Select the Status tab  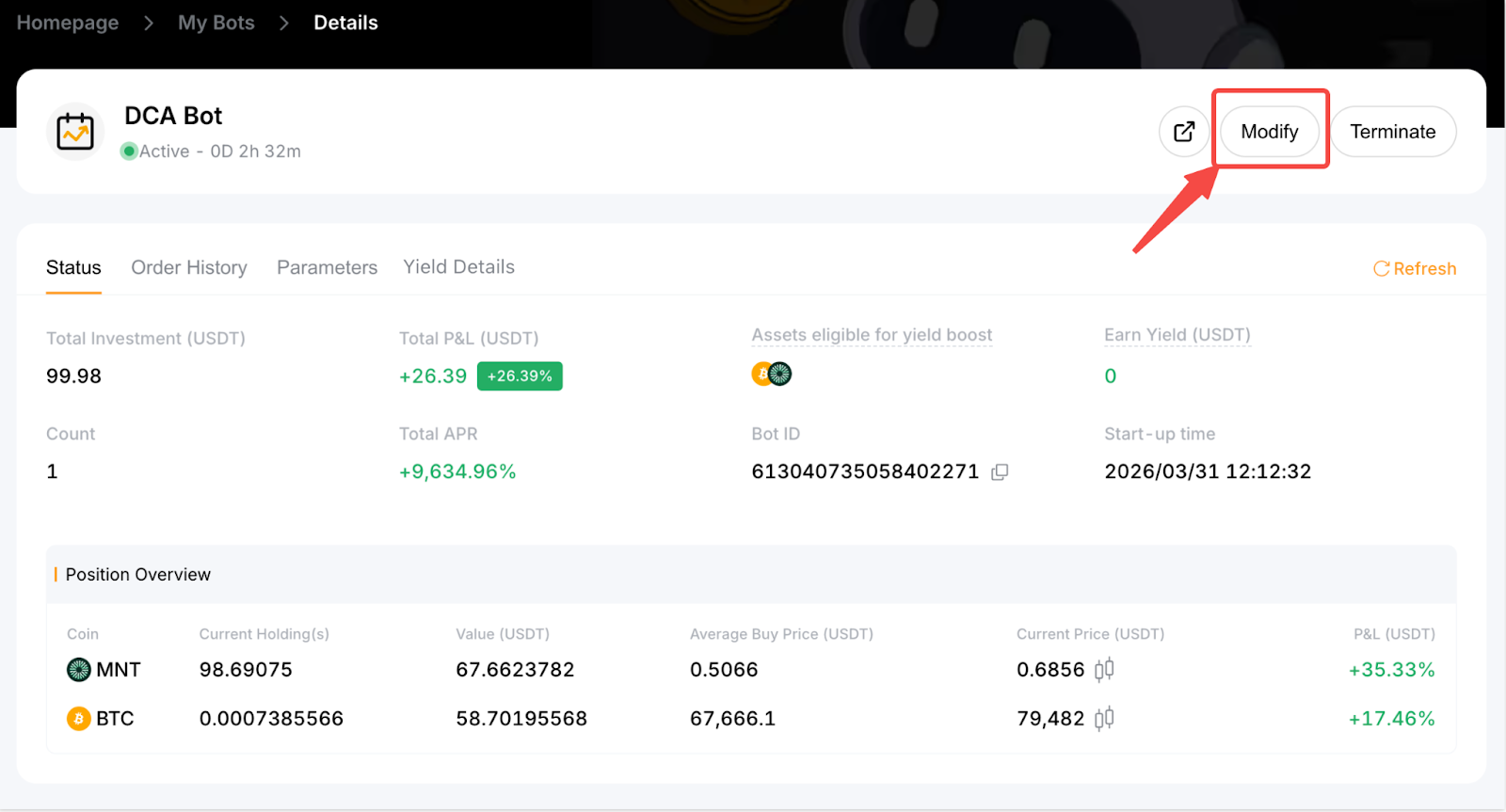(x=73, y=268)
